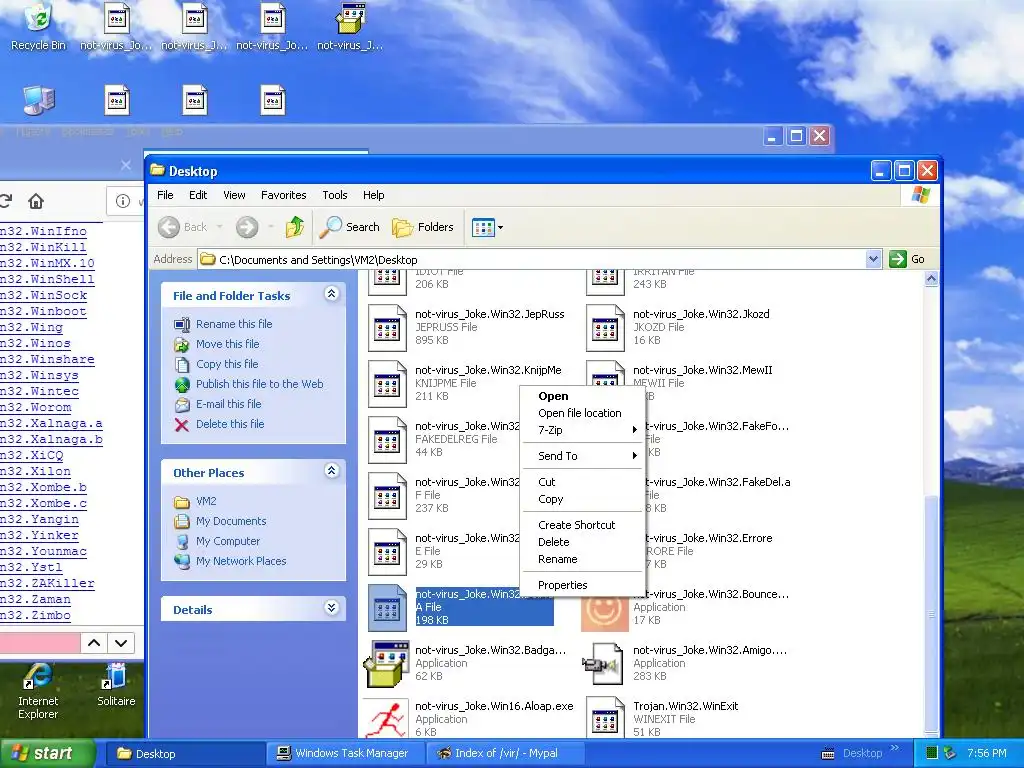Go to VM2 folder in Other Places
The height and width of the screenshot is (768, 1024).
coord(206,502)
